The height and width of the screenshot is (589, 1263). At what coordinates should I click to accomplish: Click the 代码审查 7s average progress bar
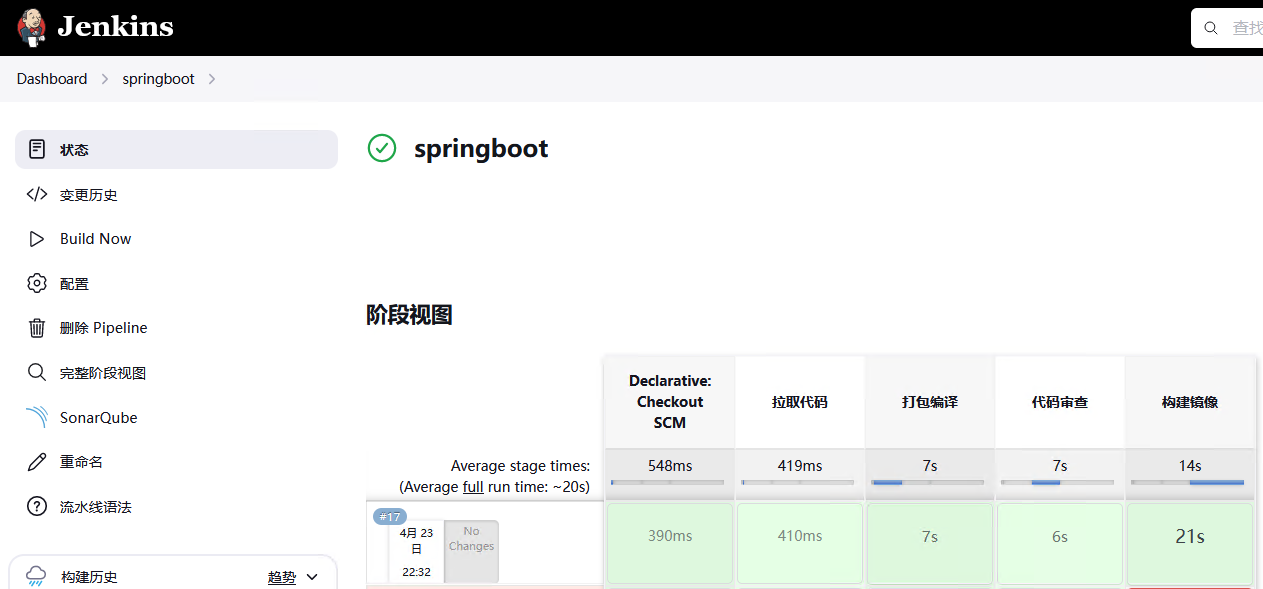coord(1058,482)
